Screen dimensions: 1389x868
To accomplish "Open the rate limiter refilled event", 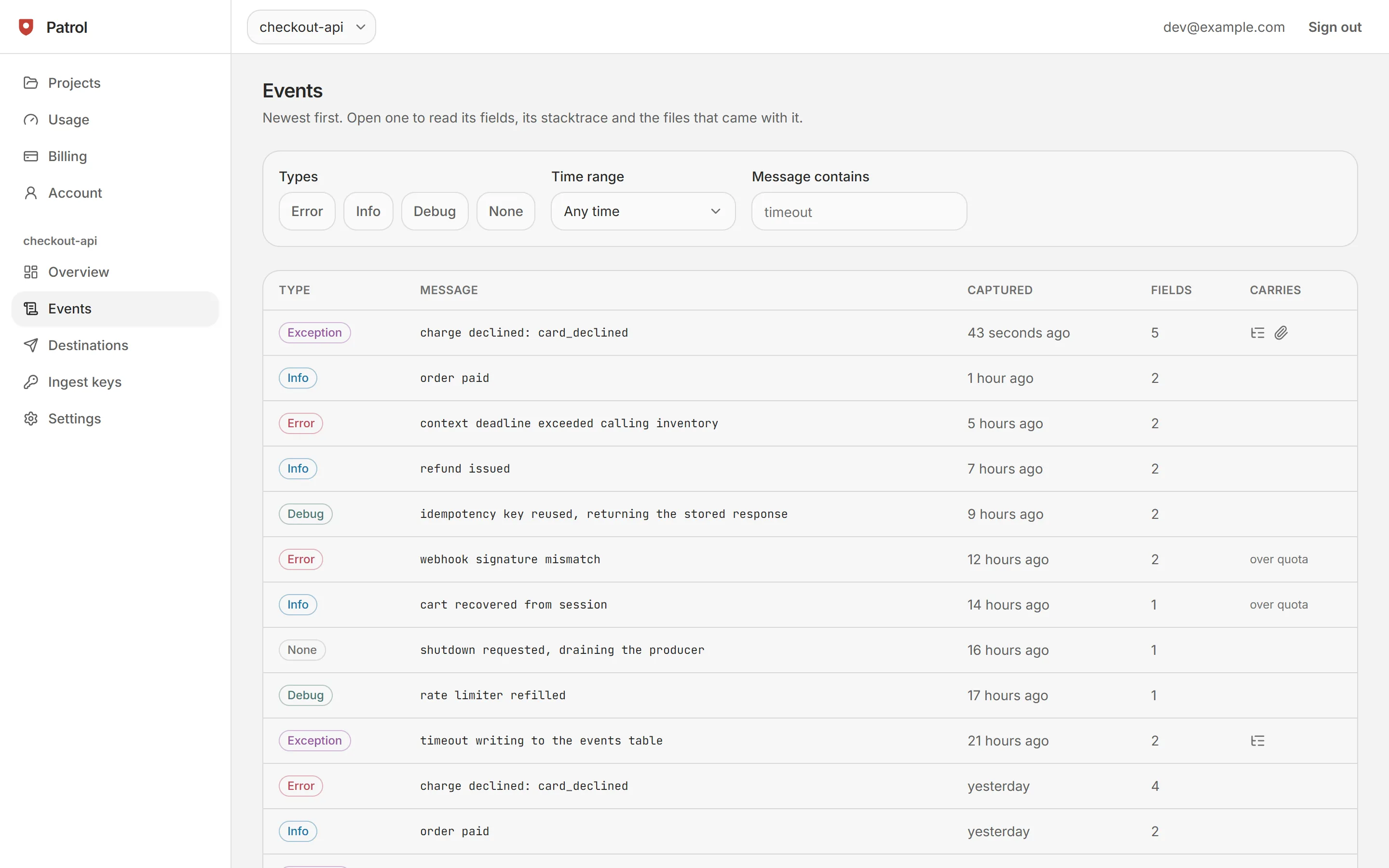I will (810, 696).
